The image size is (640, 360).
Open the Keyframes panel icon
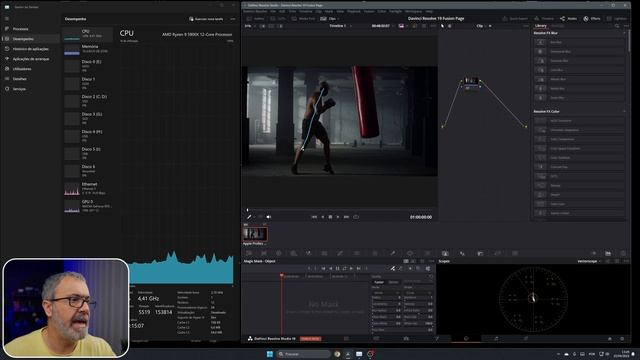coord(593,253)
